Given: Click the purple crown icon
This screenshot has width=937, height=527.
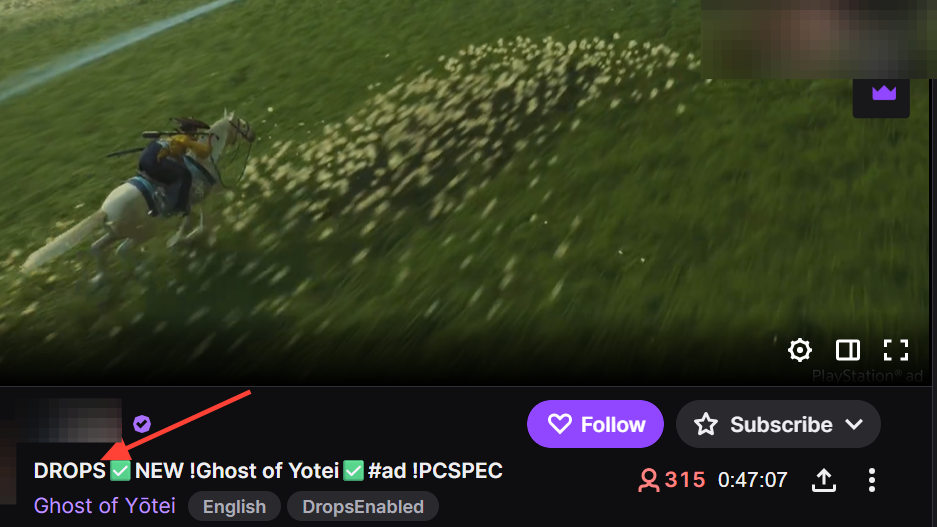Looking at the screenshot, I should (x=884, y=93).
